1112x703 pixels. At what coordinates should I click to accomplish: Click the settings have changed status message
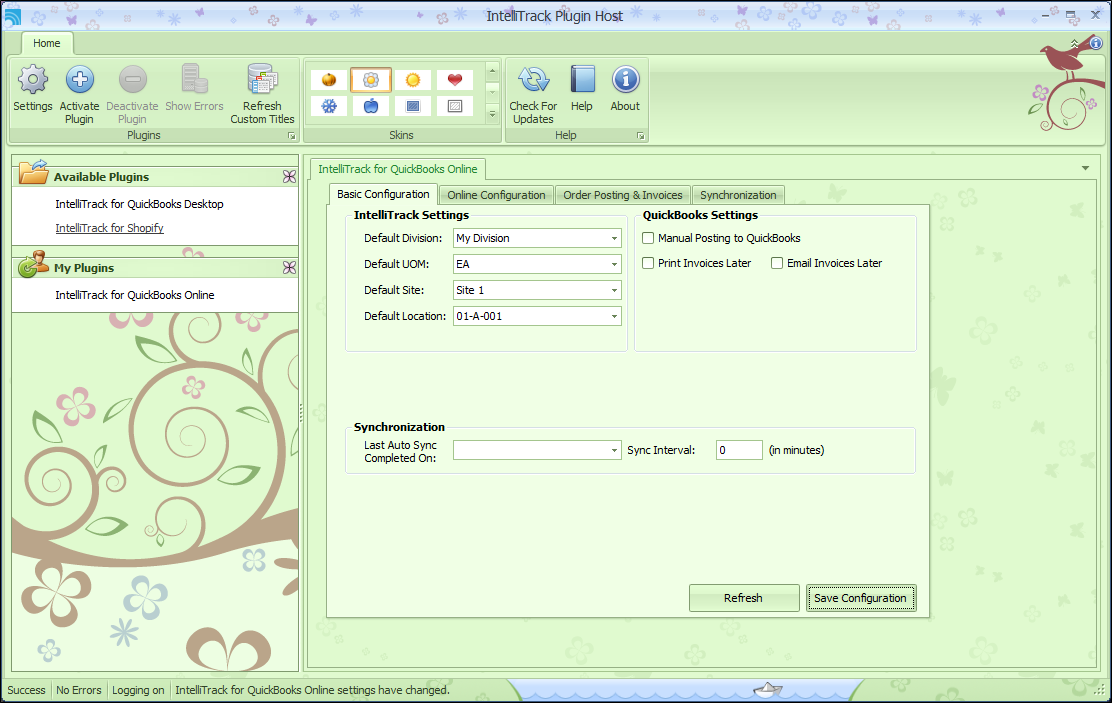click(312, 690)
